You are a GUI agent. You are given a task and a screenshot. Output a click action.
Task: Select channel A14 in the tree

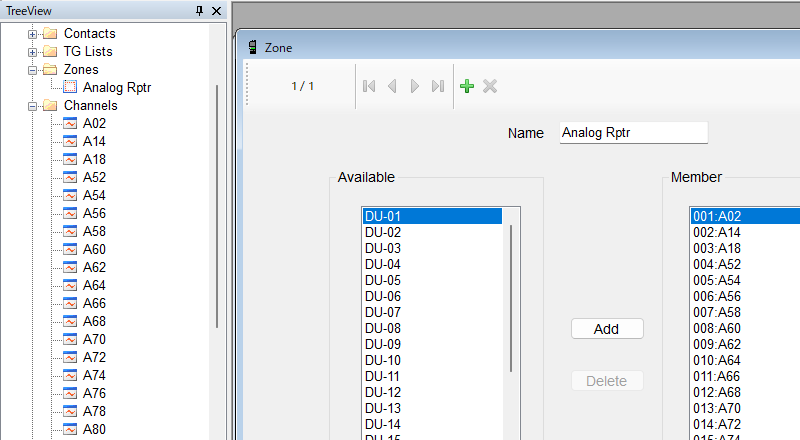[x=94, y=141]
